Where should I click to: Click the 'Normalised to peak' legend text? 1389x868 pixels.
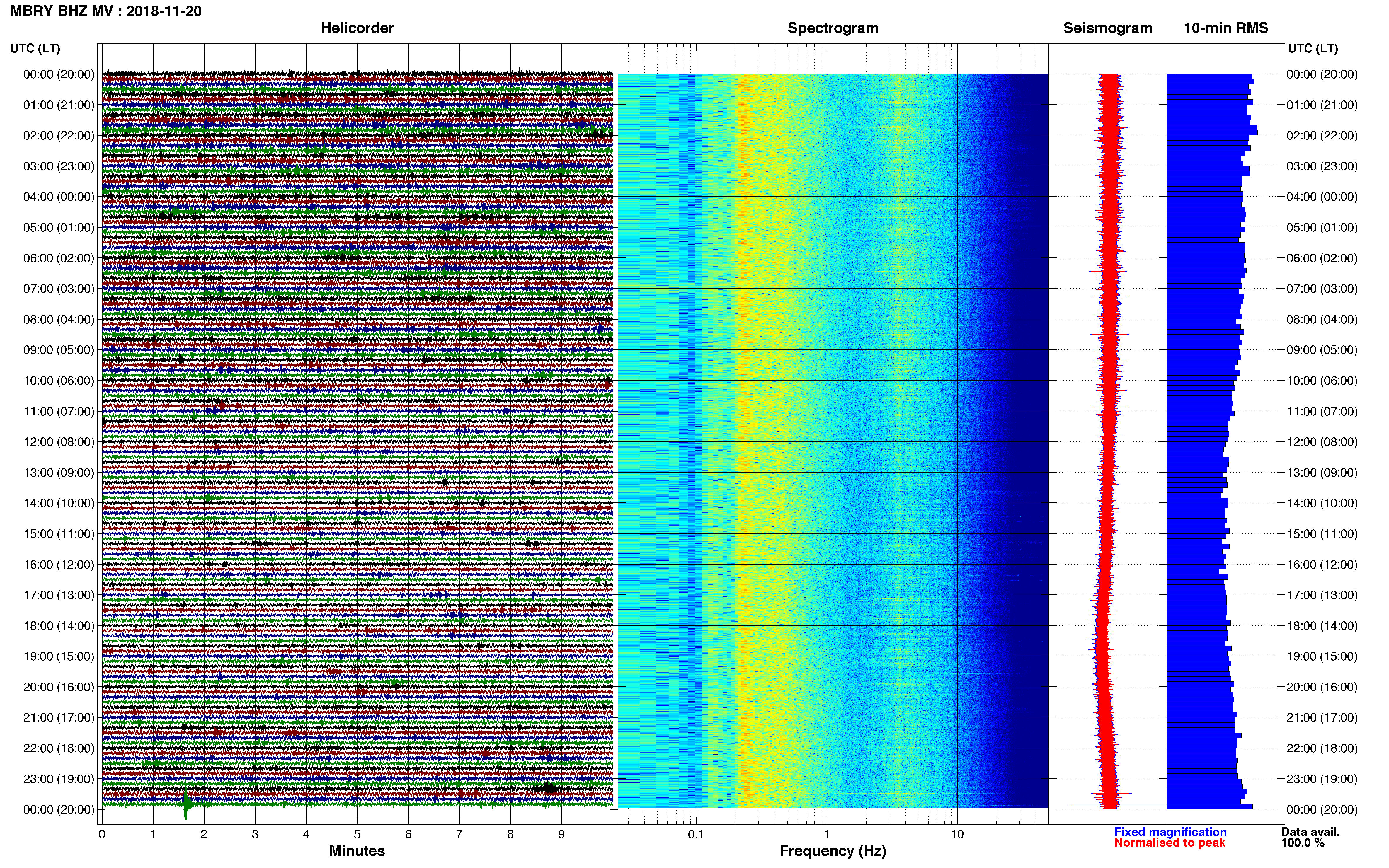(1170, 843)
